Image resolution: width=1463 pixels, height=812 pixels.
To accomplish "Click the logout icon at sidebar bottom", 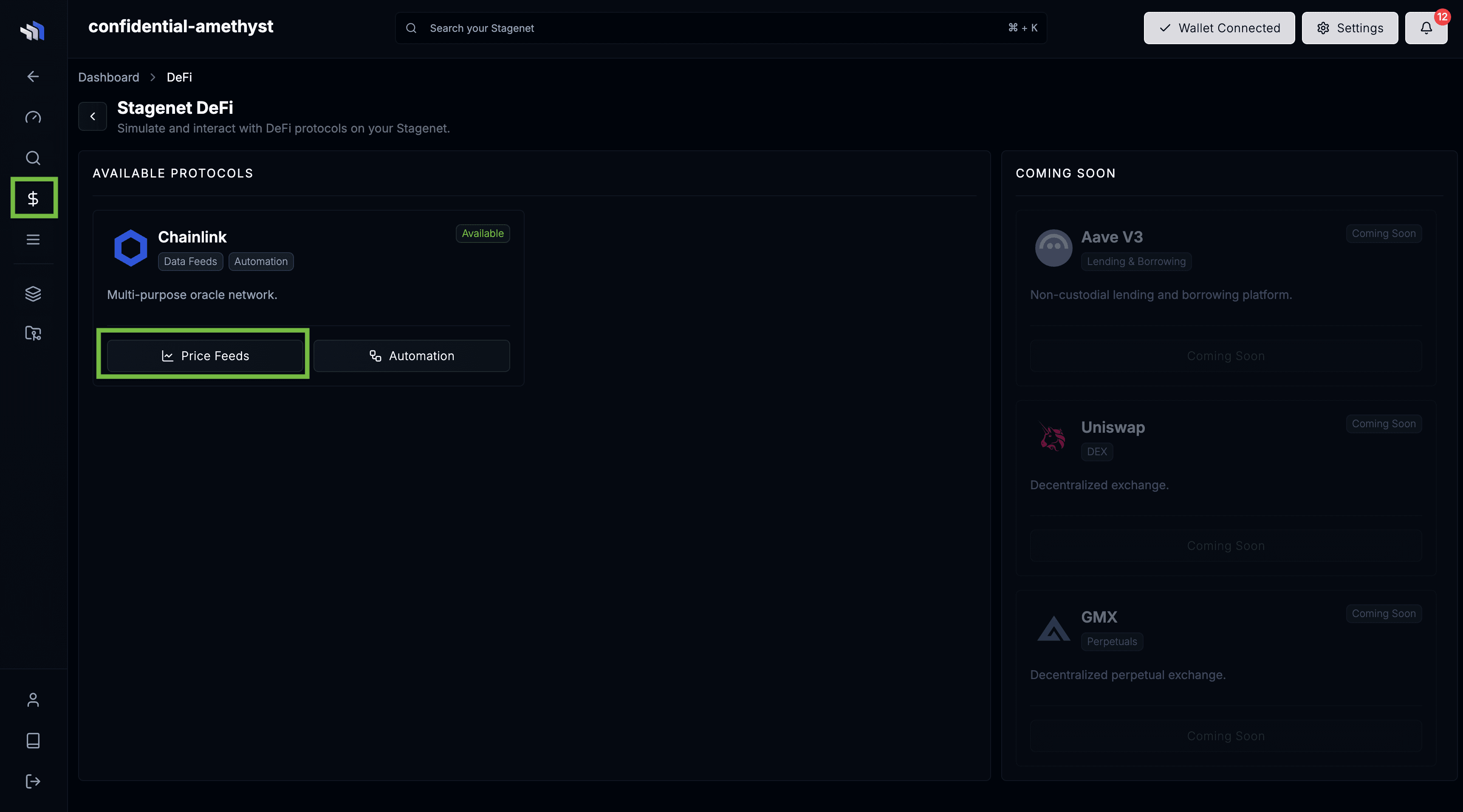I will pyautogui.click(x=32, y=781).
